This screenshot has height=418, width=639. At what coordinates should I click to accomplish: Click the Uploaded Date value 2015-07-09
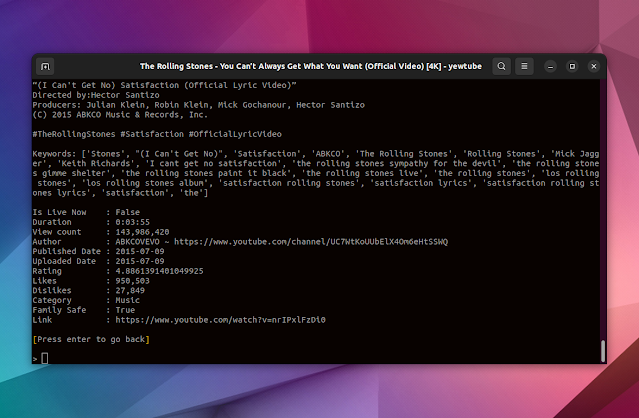coord(140,261)
